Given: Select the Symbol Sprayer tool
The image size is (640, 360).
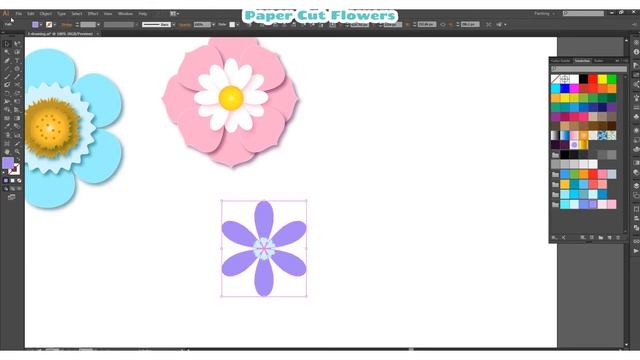Looking at the screenshot, I should pyautogui.click(x=7, y=135).
